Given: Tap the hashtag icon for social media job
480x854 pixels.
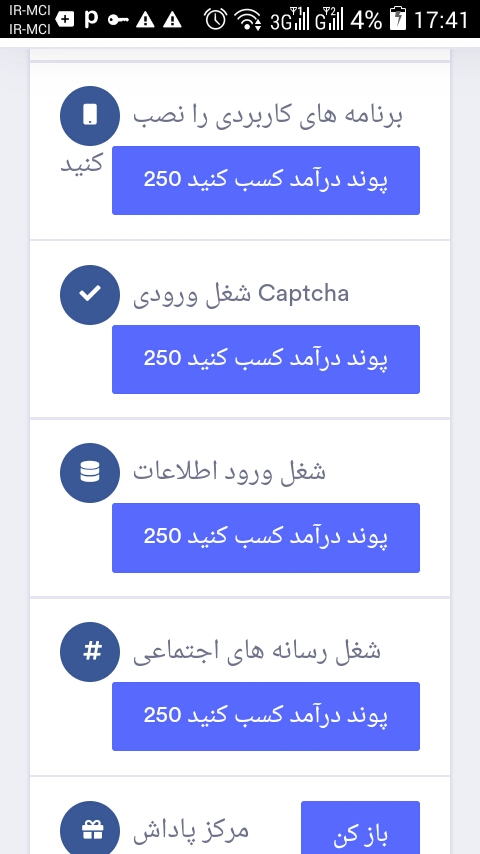Looking at the screenshot, I should click(90, 651).
